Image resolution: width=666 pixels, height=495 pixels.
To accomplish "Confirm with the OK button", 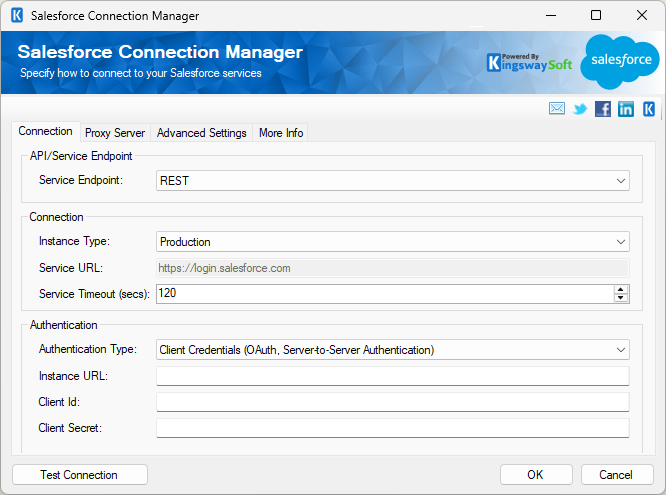I will (536, 475).
